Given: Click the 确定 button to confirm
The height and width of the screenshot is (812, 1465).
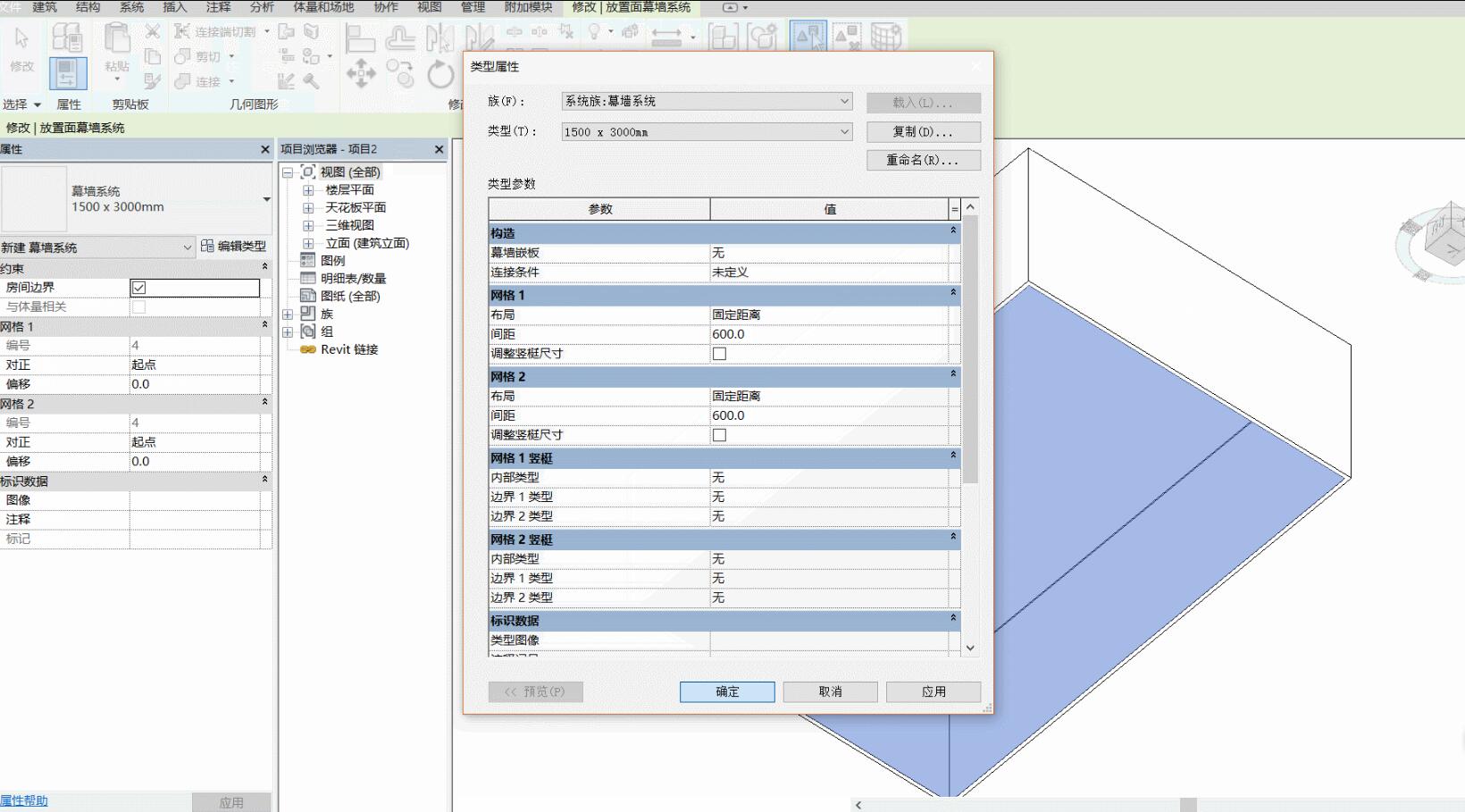Looking at the screenshot, I should click(x=727, y=692).
